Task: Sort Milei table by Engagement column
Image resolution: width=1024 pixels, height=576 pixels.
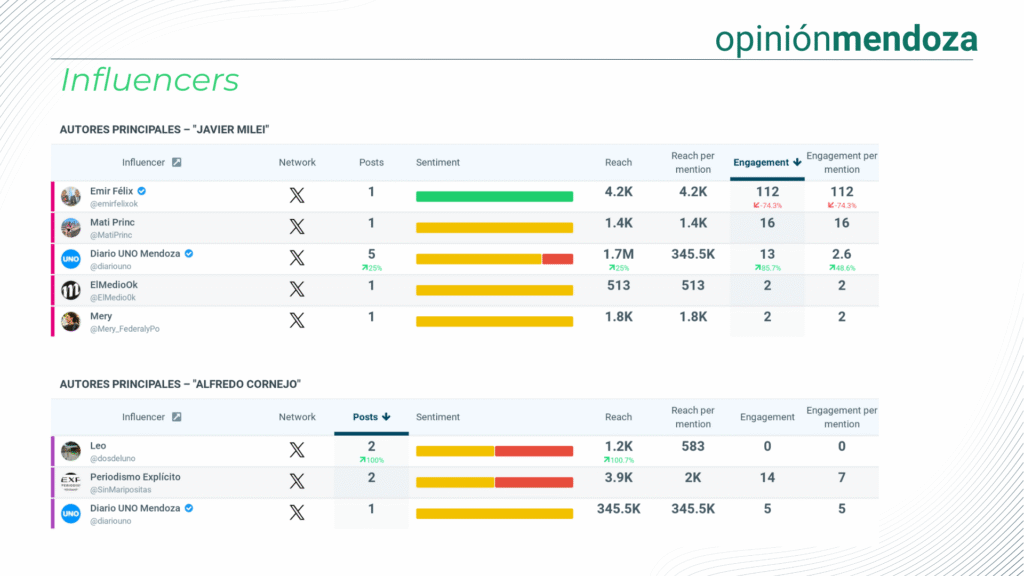Action: point(767,162)
